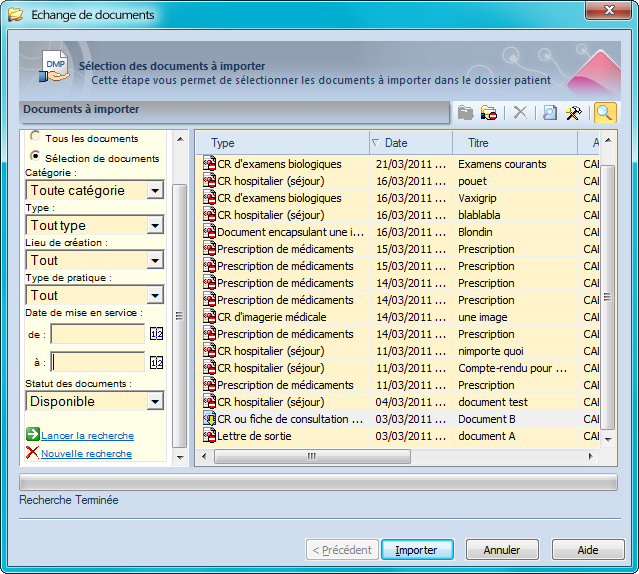Screen dimensions: 639x574
Task: Toggle the magnifying glass search panel icon
Action: (x=605, y=113)
